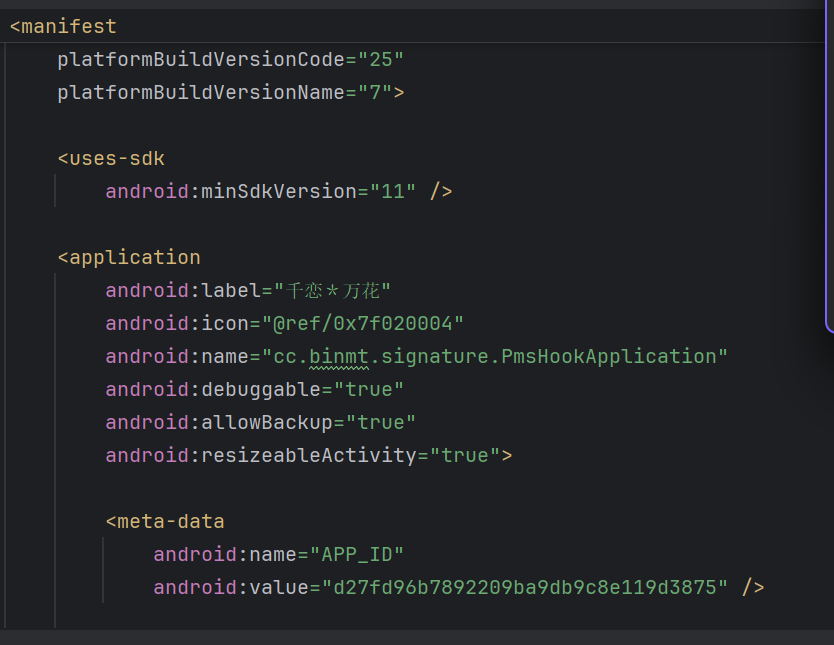
Task: Select the android:minSdkVersion attribute
Action: point(230,192)
